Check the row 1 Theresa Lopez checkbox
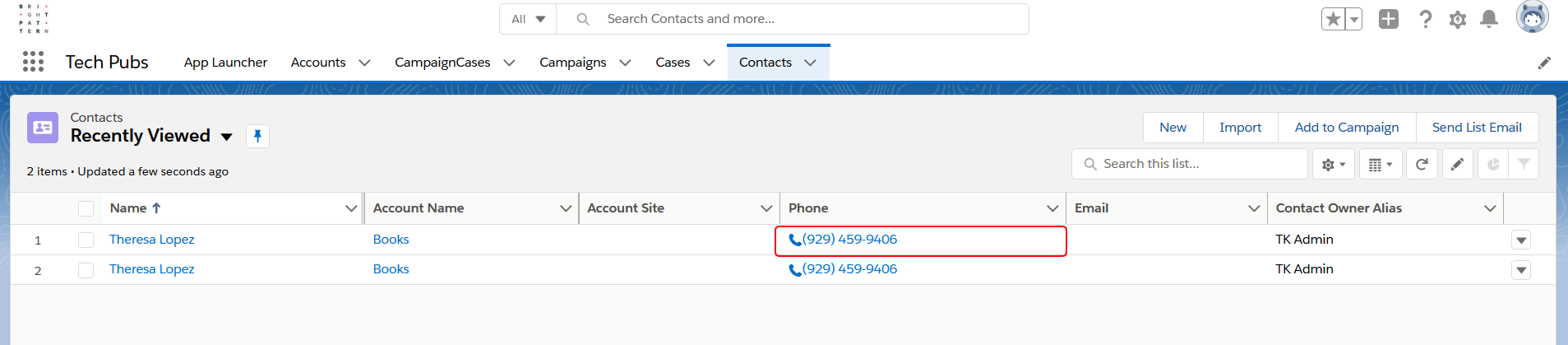Viewport: 1568px width, 345px height. 86,240
